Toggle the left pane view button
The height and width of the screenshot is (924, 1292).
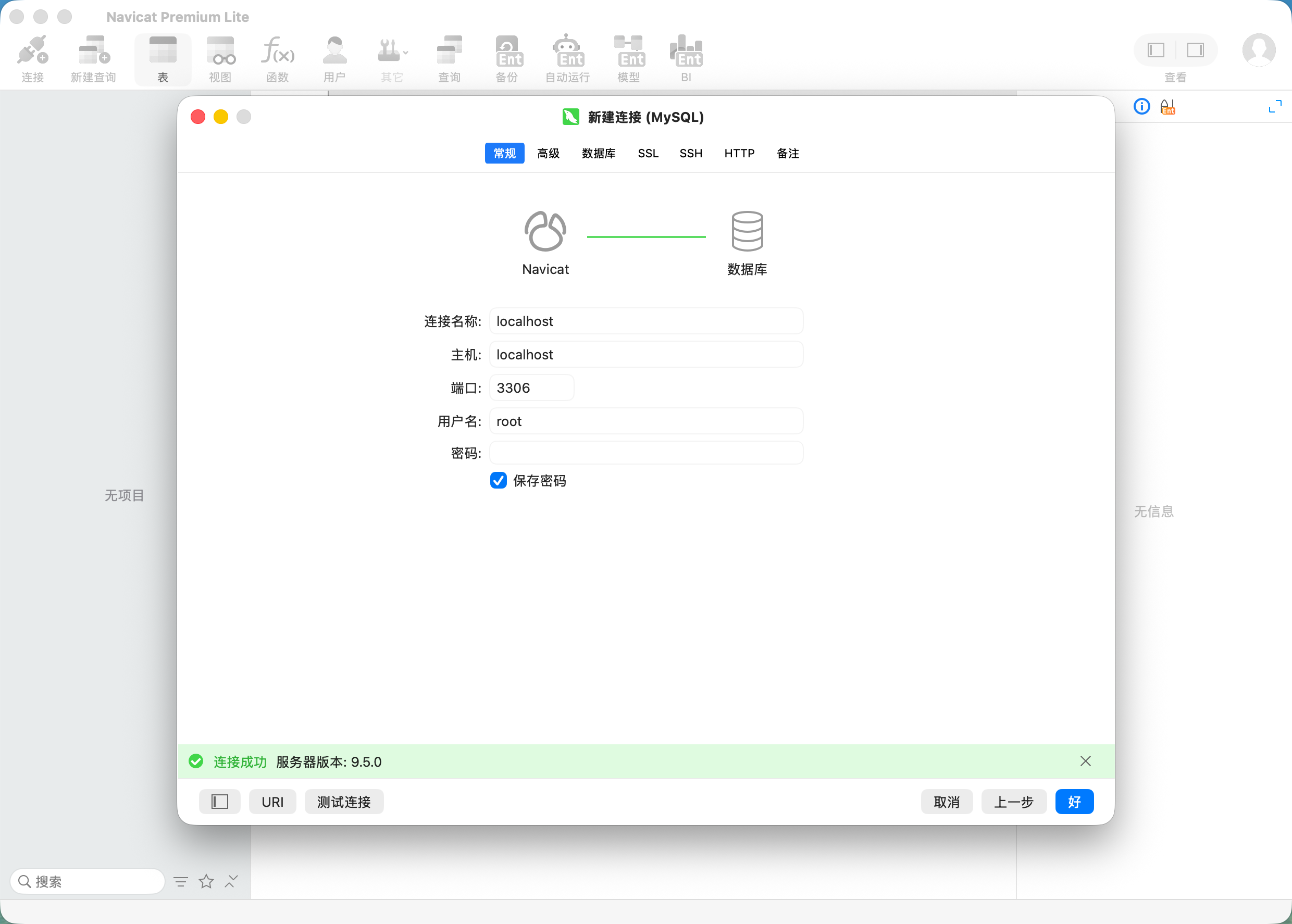pos(1156,50)
